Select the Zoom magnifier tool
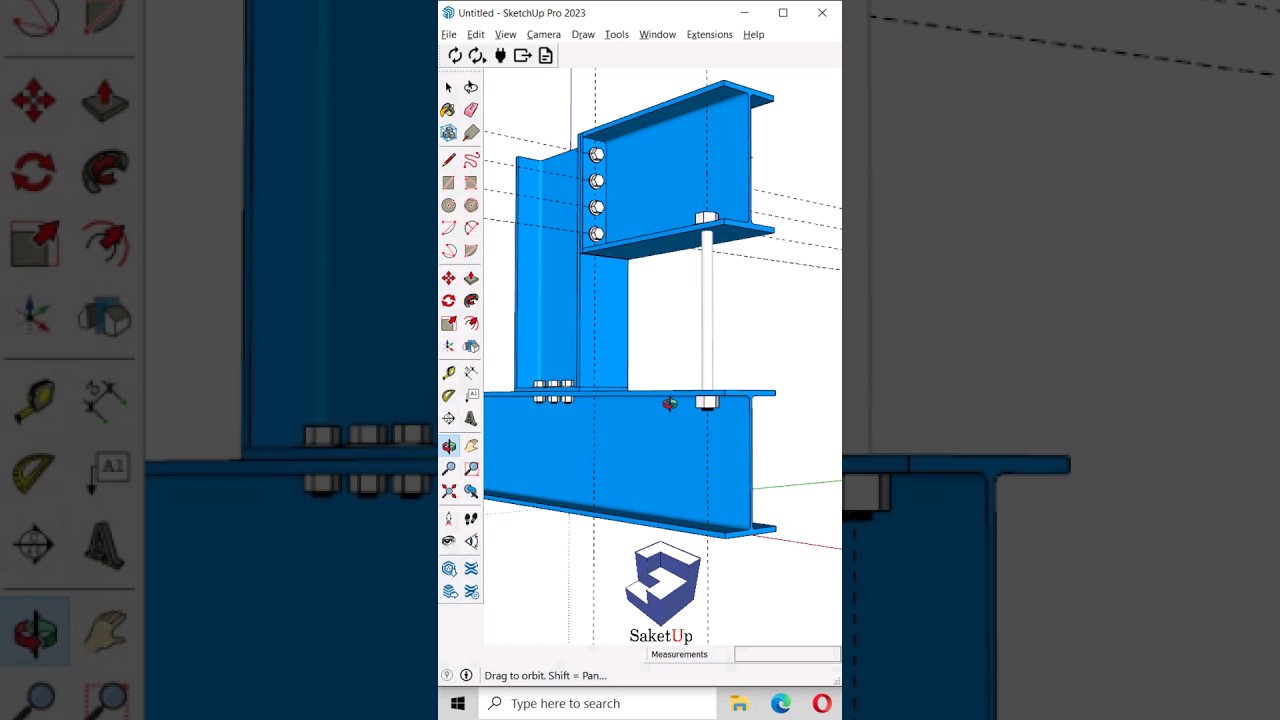Viewport: 1280px width, 720px height. pyautogui.click(x=449, y=469)
